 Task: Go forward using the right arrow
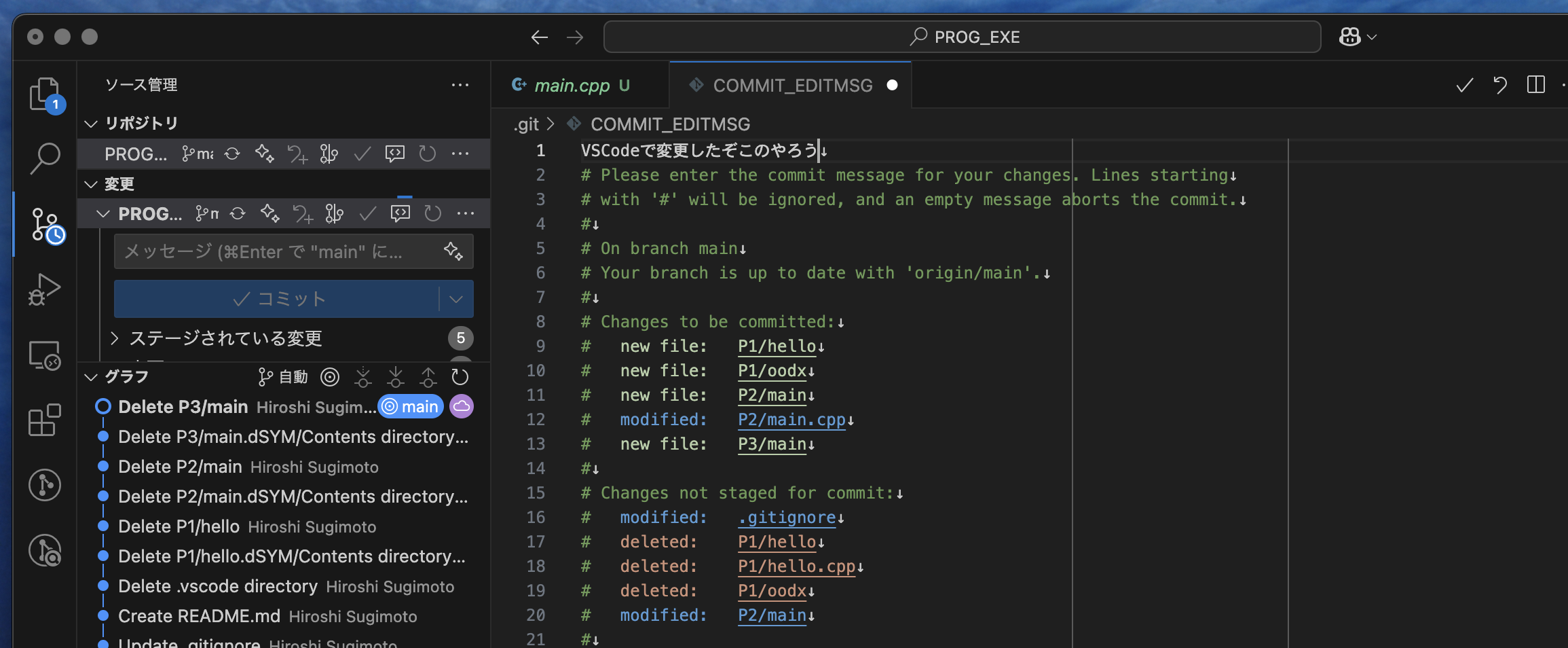(575, 37)
